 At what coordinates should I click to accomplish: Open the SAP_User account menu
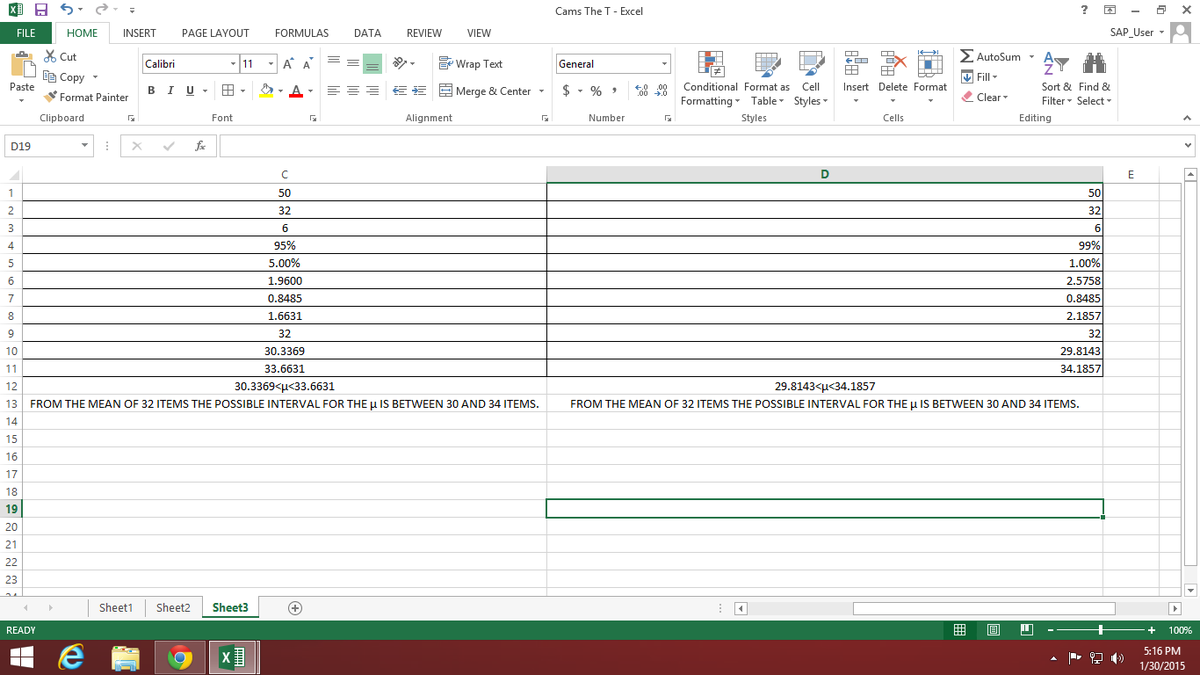point(1137,33)
